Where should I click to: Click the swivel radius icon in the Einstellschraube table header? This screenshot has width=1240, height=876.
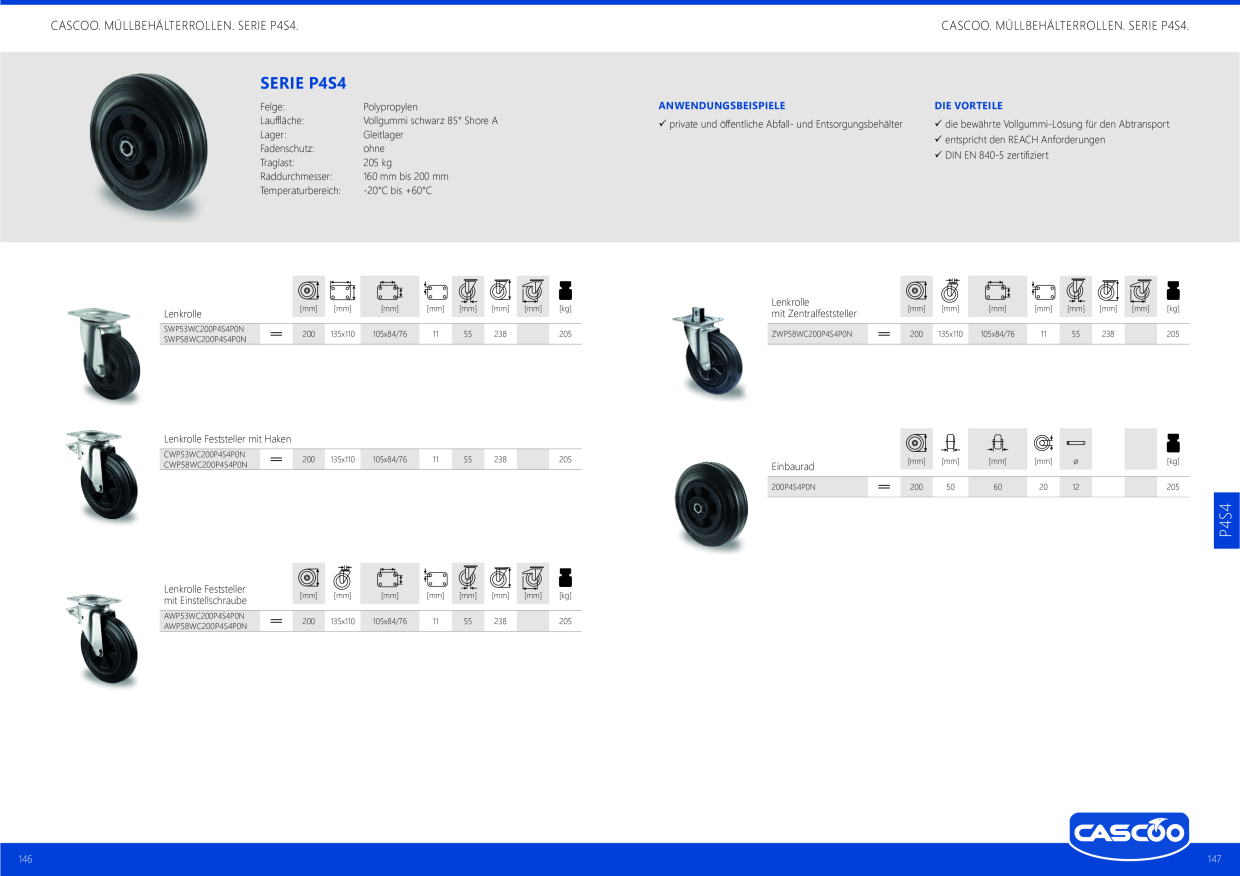click(x=533, y=578)
